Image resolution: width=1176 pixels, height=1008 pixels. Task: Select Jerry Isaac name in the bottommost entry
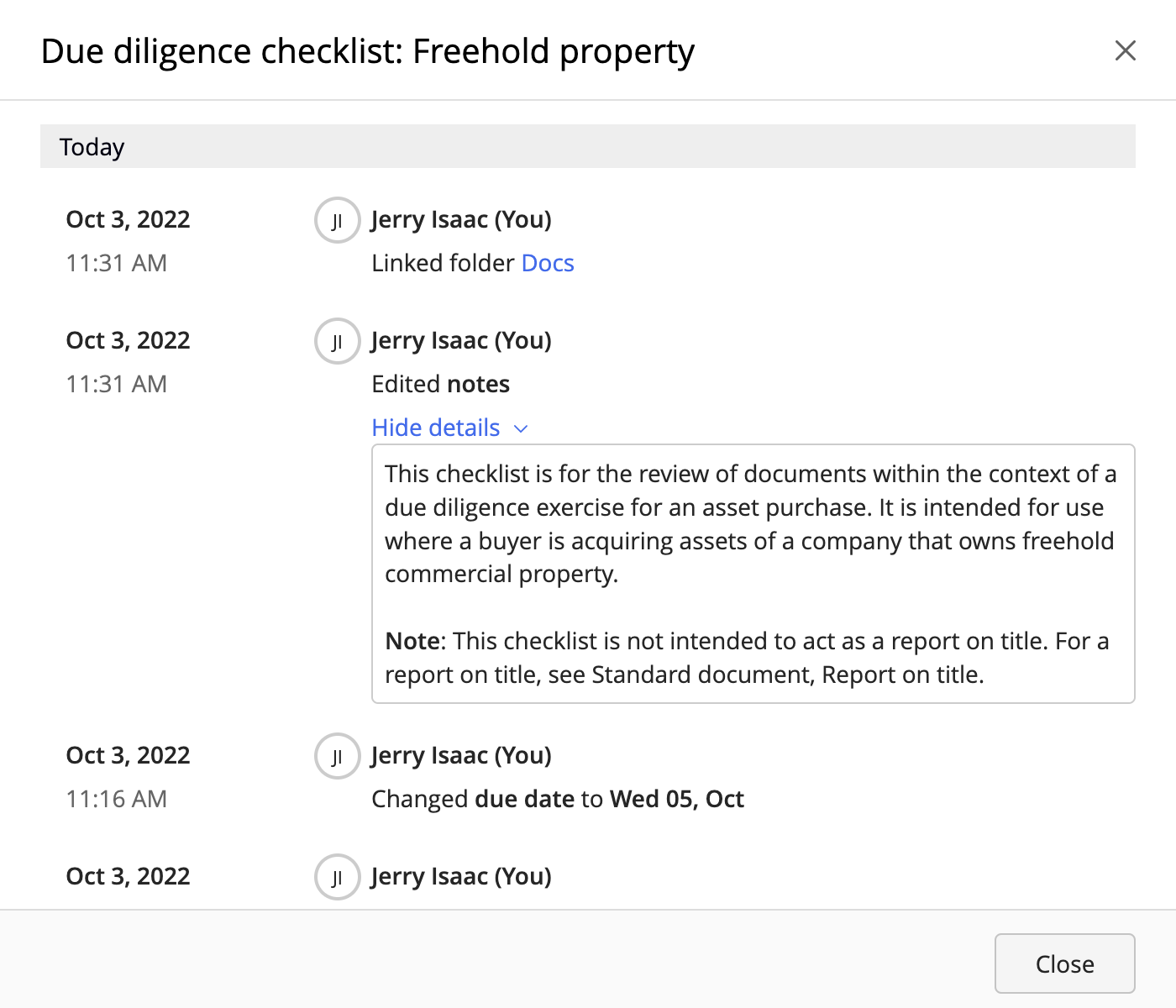461,876
